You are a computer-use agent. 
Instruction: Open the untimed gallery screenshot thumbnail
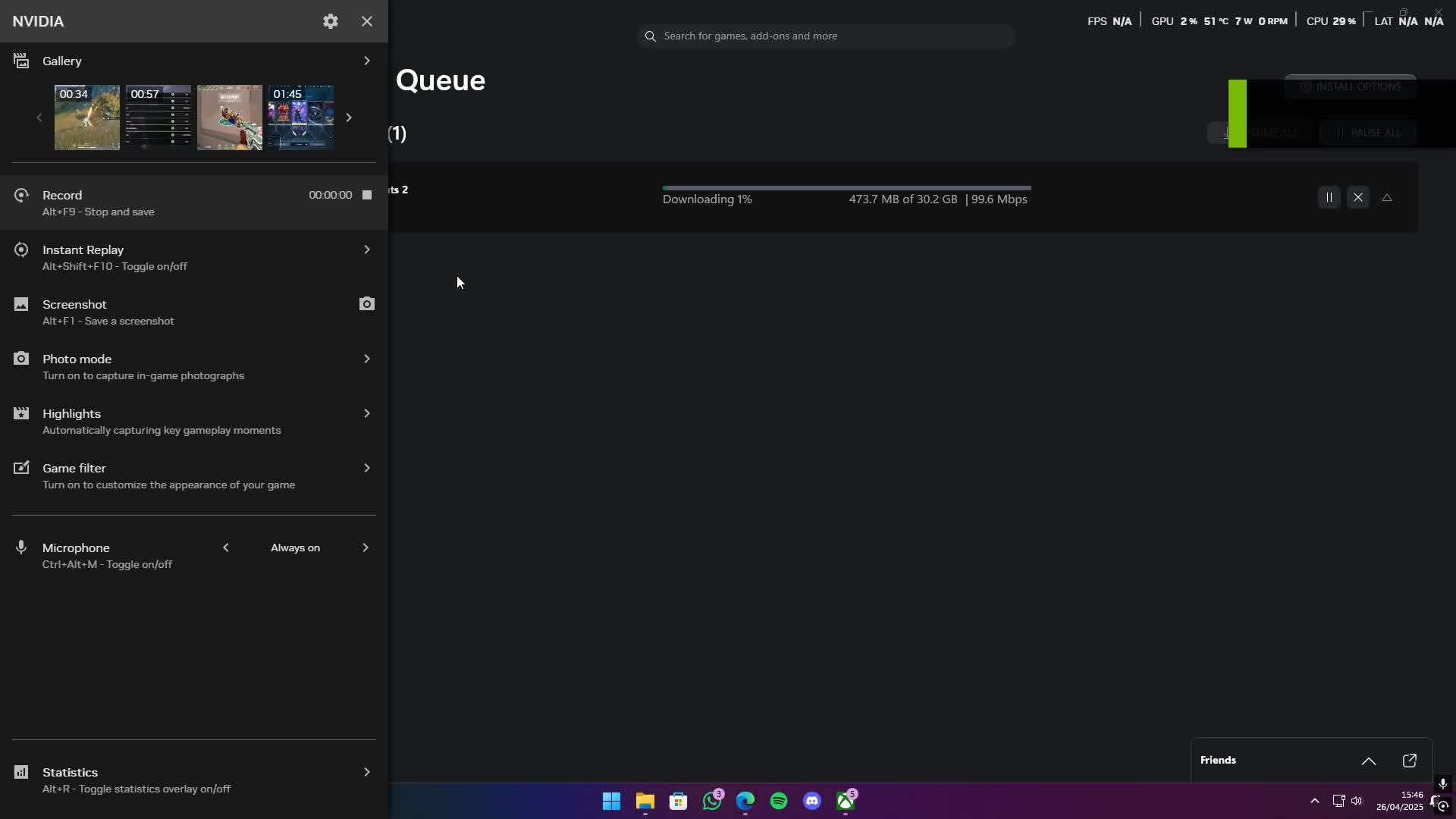pyautogui.click(x=230, y=118)
